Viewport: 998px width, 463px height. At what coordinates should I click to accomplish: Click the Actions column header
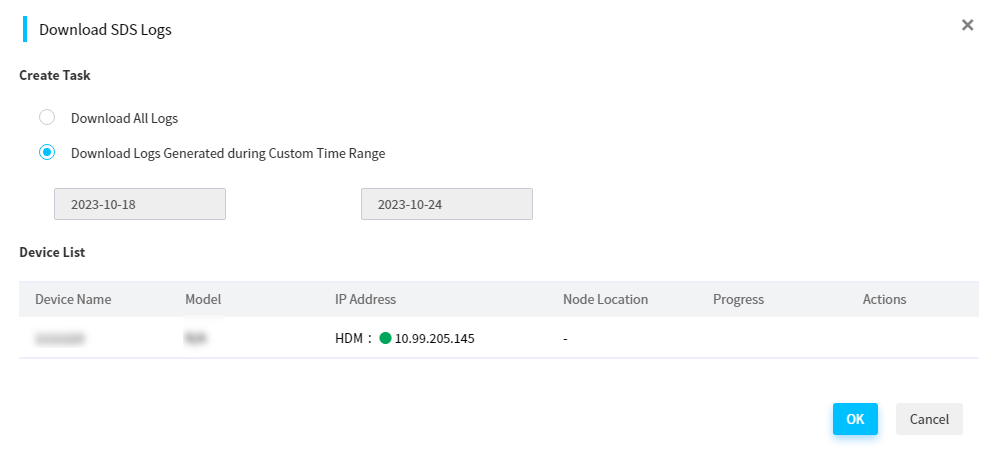pos(885,299)
